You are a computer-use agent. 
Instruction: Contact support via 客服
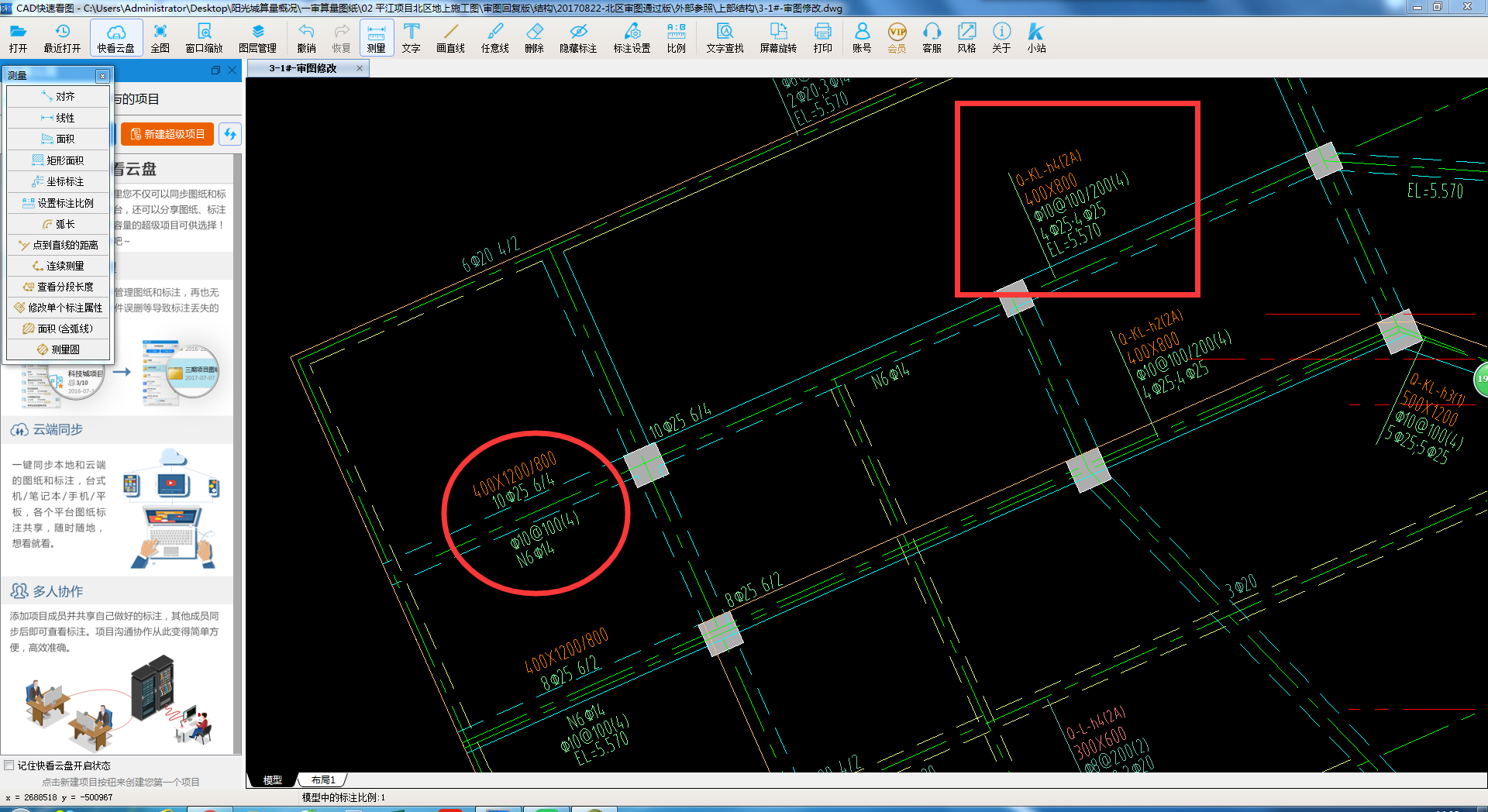932,37
